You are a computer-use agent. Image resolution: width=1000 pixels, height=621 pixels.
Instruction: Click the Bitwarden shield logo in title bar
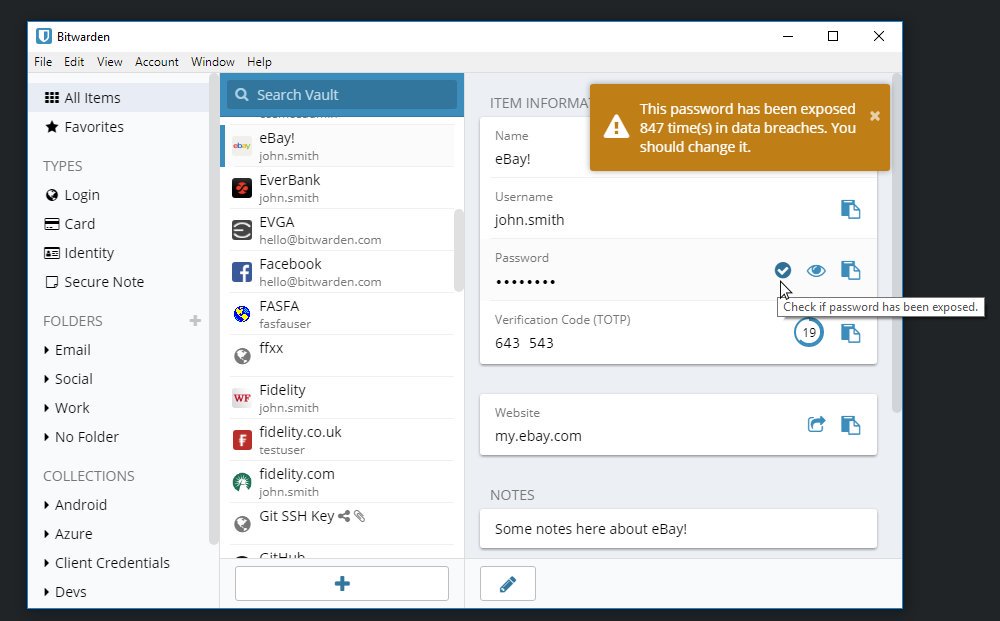43,36
